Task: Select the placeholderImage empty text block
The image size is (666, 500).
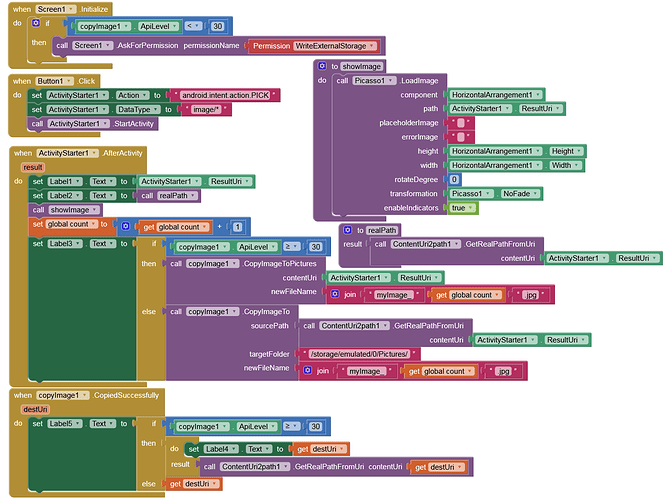Action: point(459,122)
